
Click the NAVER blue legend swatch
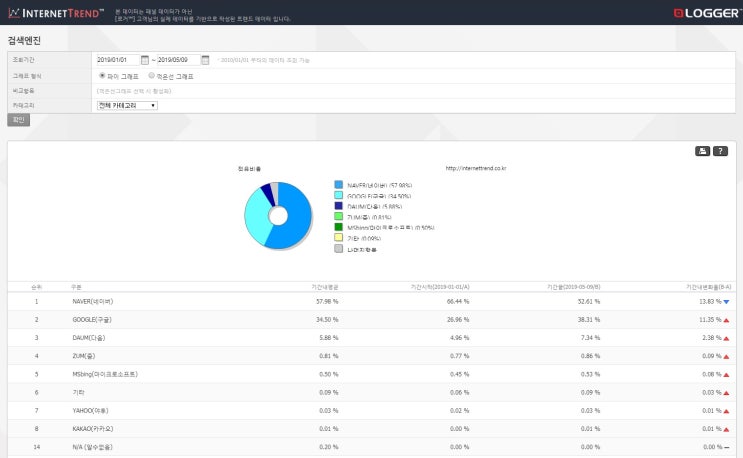(338, 185)
